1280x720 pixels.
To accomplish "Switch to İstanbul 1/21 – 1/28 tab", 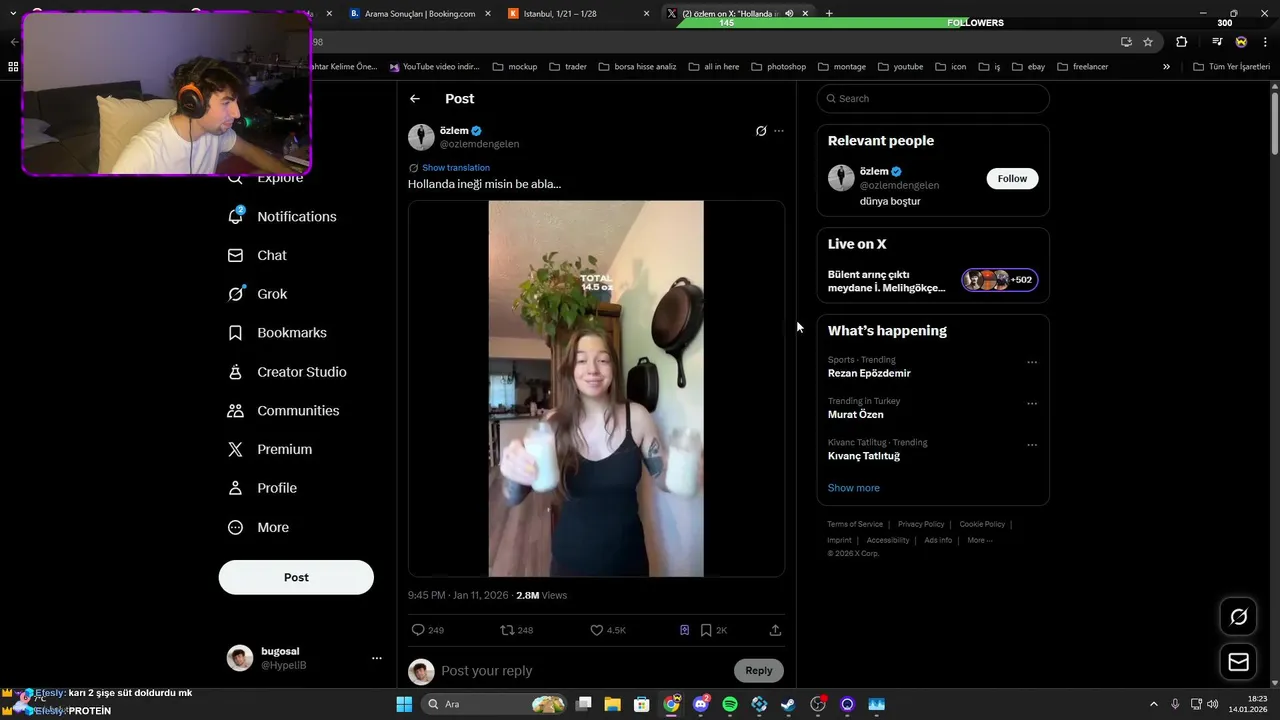I will click(x=578, y=14).
